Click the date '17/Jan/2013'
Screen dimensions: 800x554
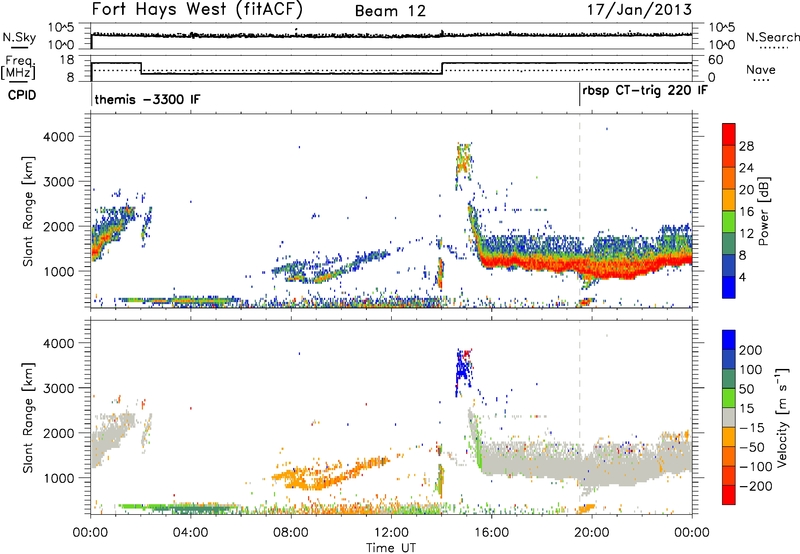click(640, 10)
